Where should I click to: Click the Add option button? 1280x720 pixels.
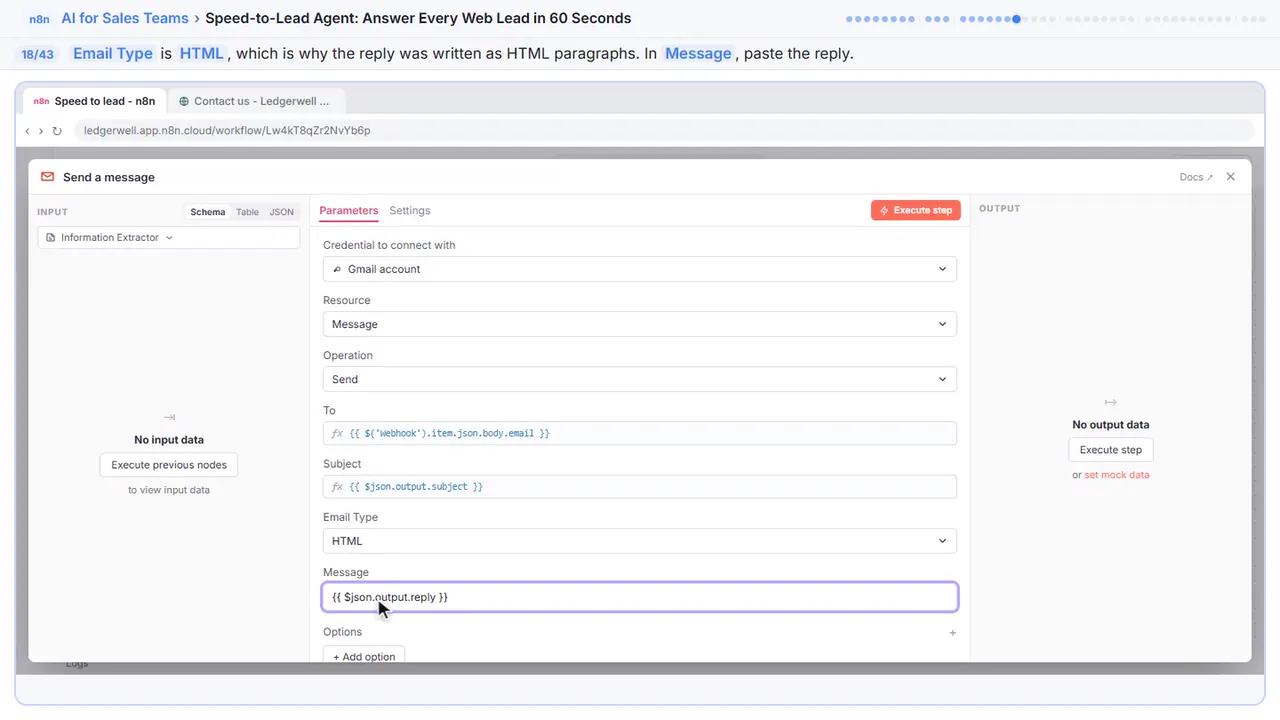364,656
